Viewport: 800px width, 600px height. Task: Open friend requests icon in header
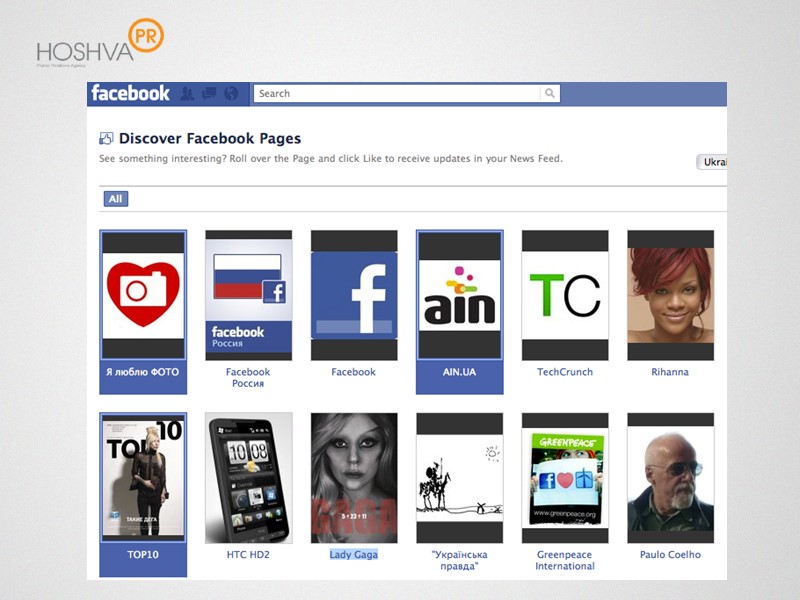(x=187, y=94)
